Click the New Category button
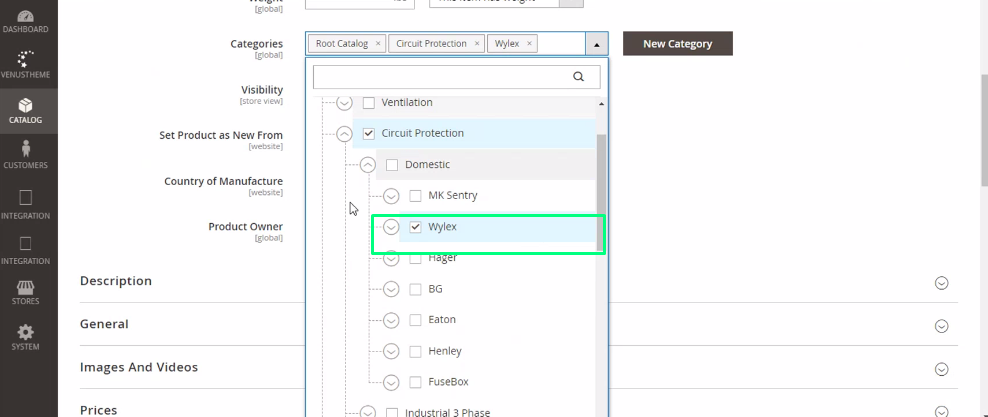 [677, 43]
